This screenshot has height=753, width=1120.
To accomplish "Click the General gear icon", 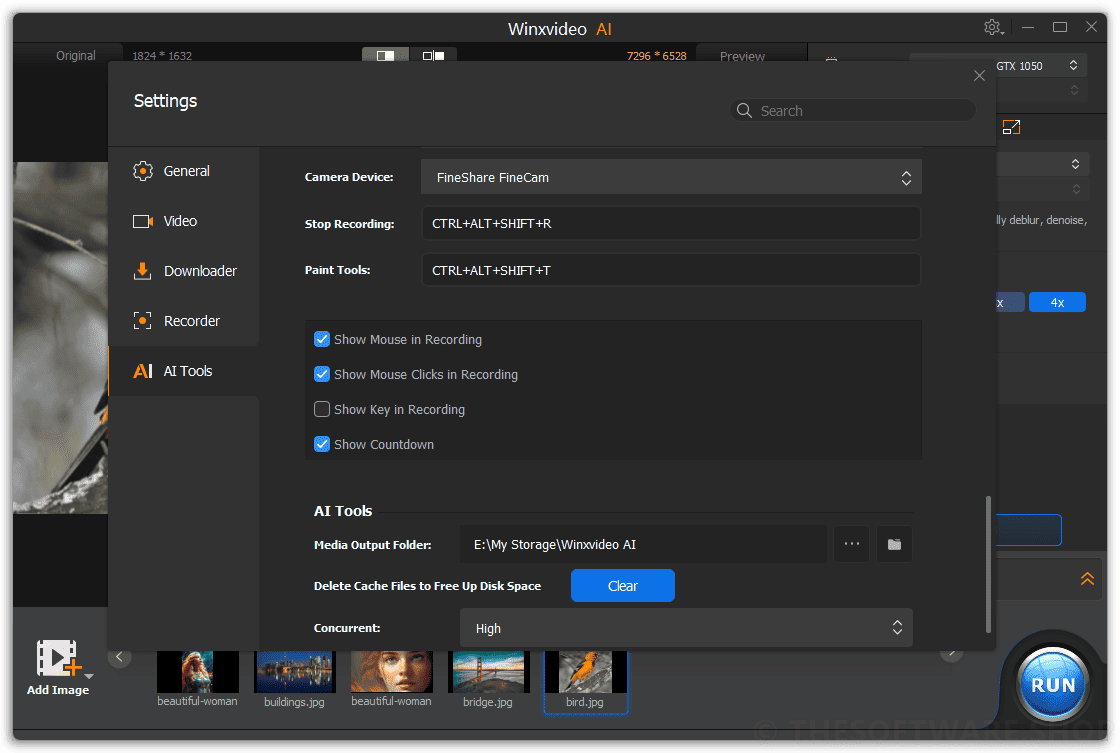I will [143, 171].
